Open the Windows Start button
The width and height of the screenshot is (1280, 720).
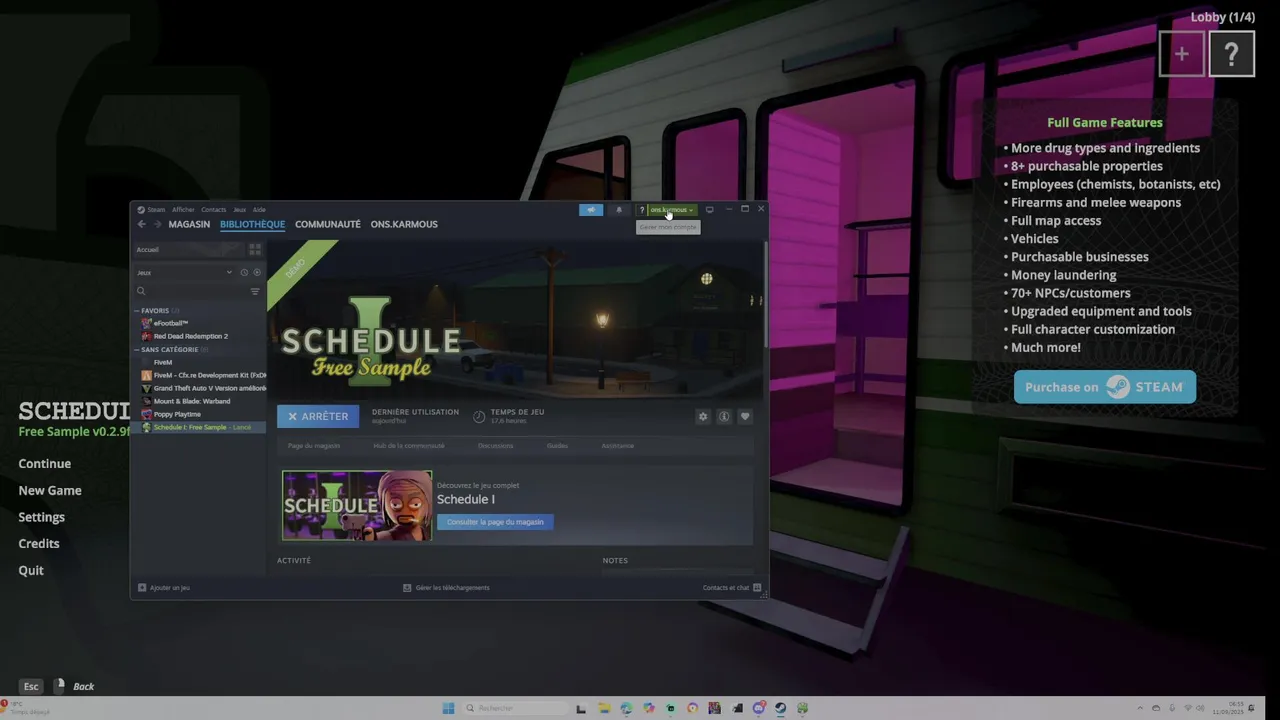pos(448,708)
